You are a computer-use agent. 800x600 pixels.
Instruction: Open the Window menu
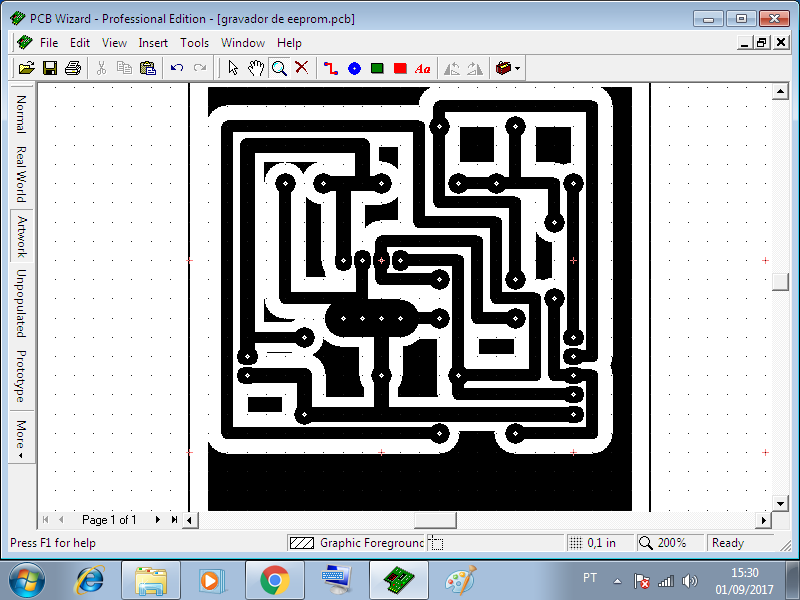[243, 43]
